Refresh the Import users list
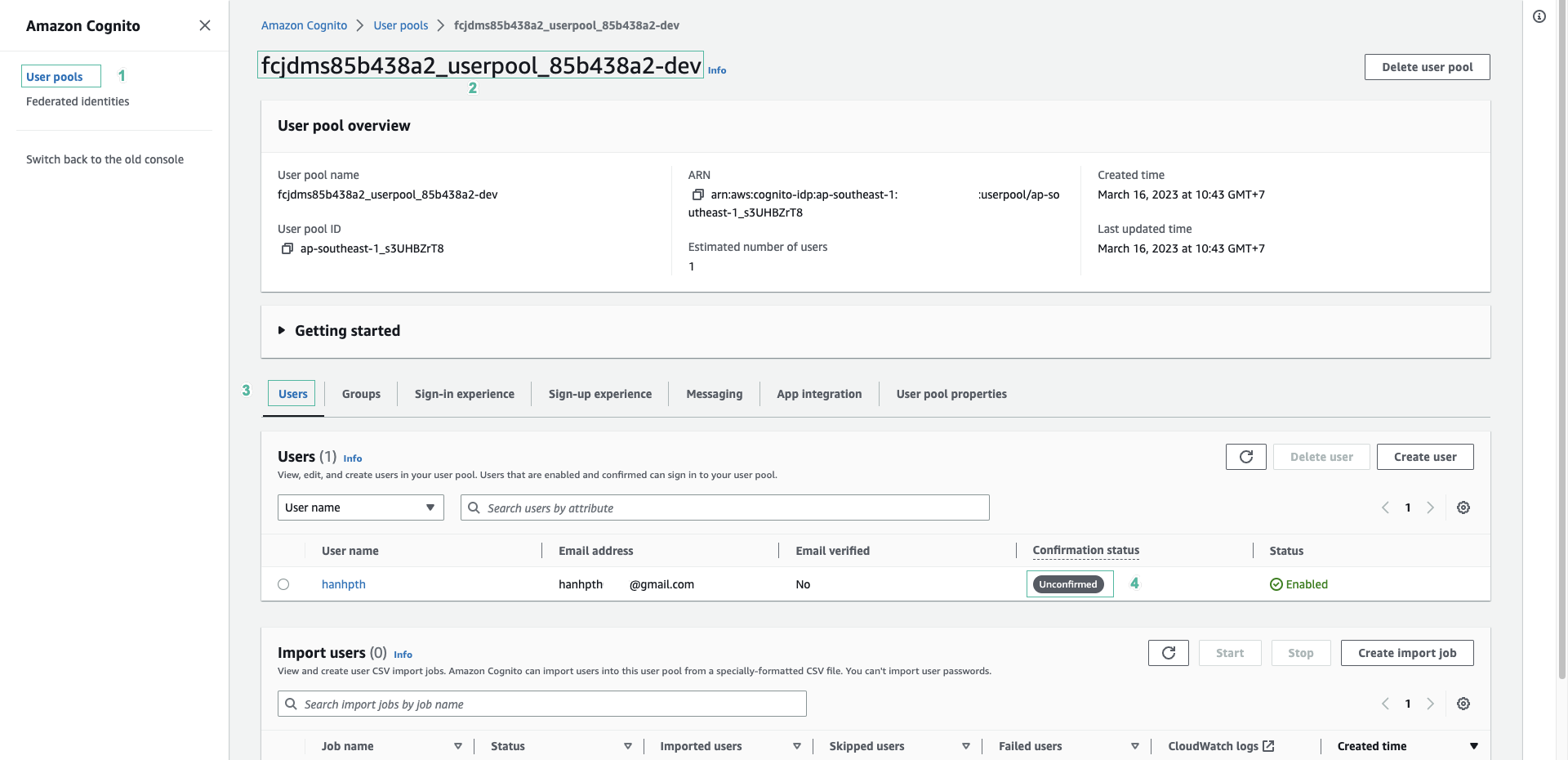Image resolution: width=1568 pixels, height=760 pixels. [x=1168, y=653]
